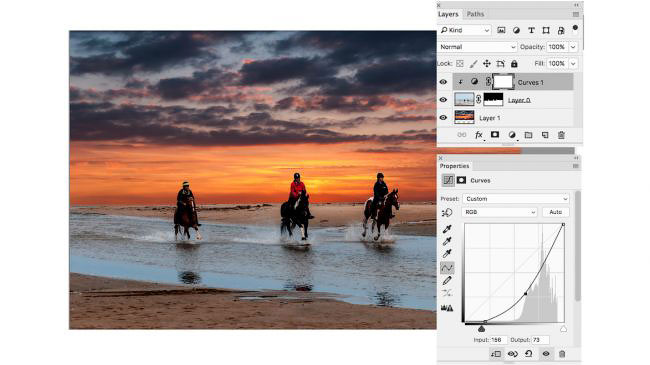Hide the Curves 1 layer

[443, 82]
